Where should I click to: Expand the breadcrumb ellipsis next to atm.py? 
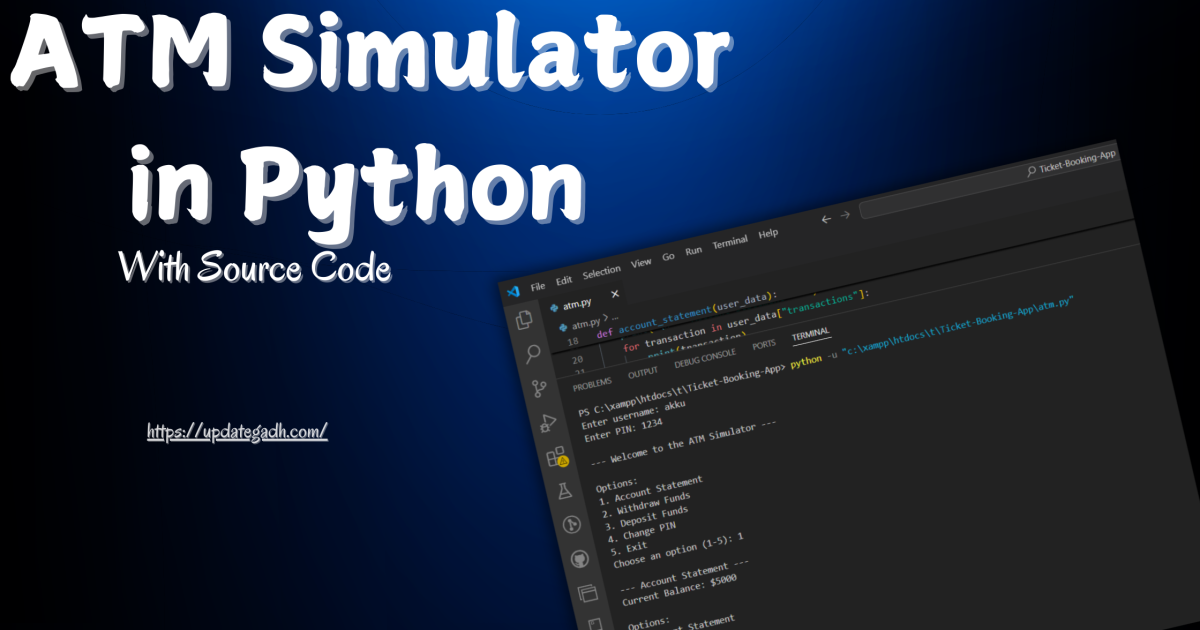click(614, 317)
